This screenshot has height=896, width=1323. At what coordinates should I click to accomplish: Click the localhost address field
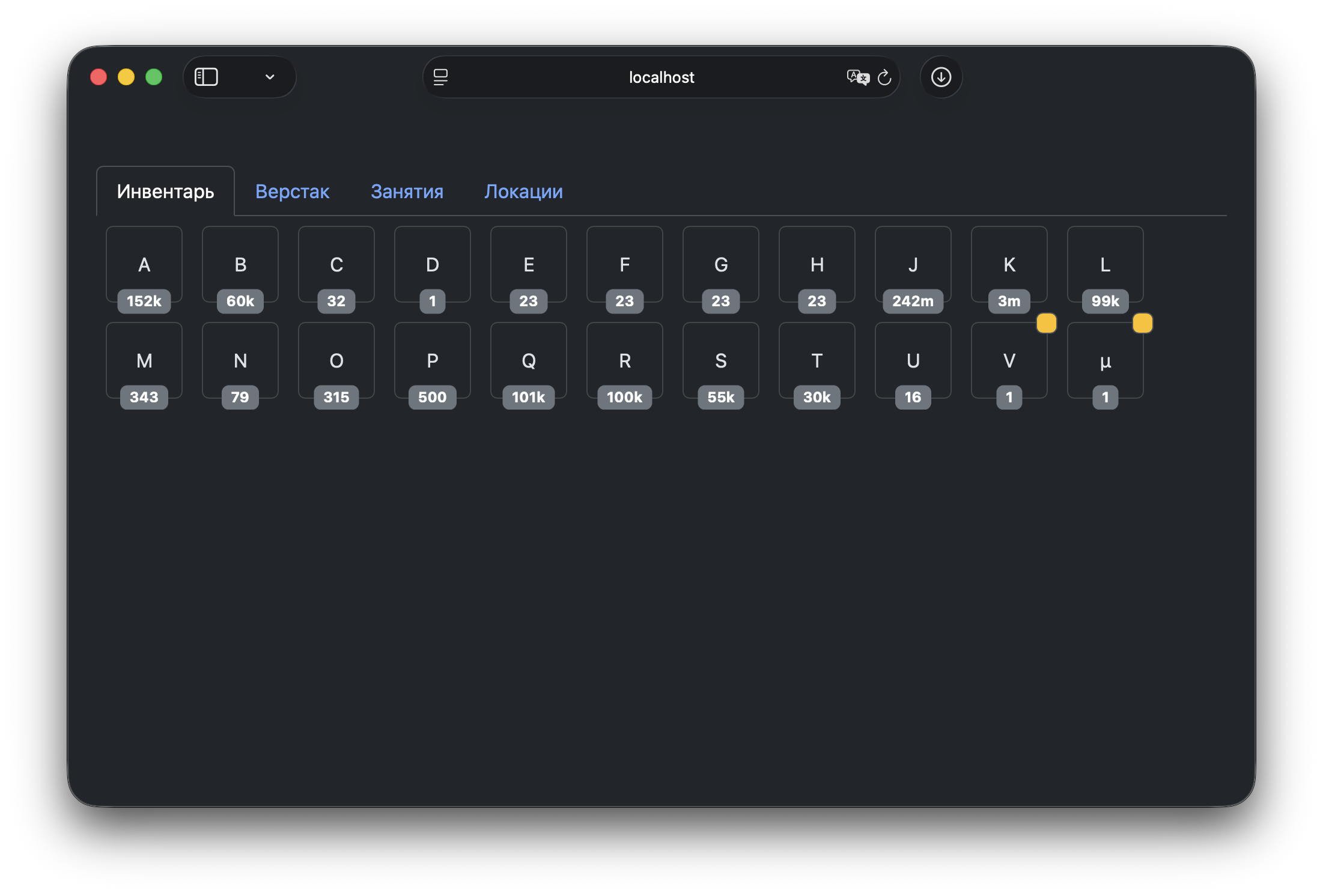[x=661, y=77]
